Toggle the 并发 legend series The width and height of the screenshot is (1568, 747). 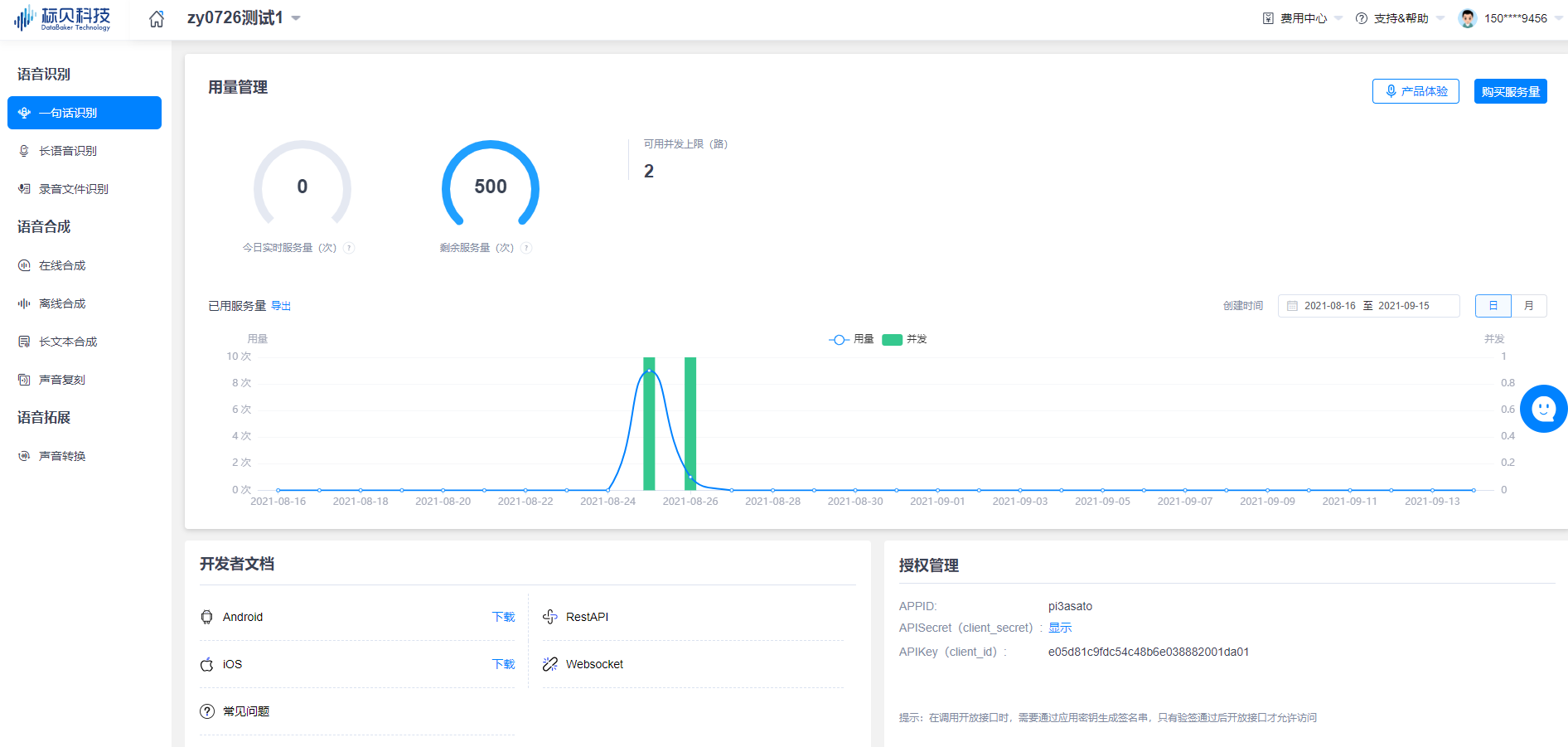tap(905, 339)
